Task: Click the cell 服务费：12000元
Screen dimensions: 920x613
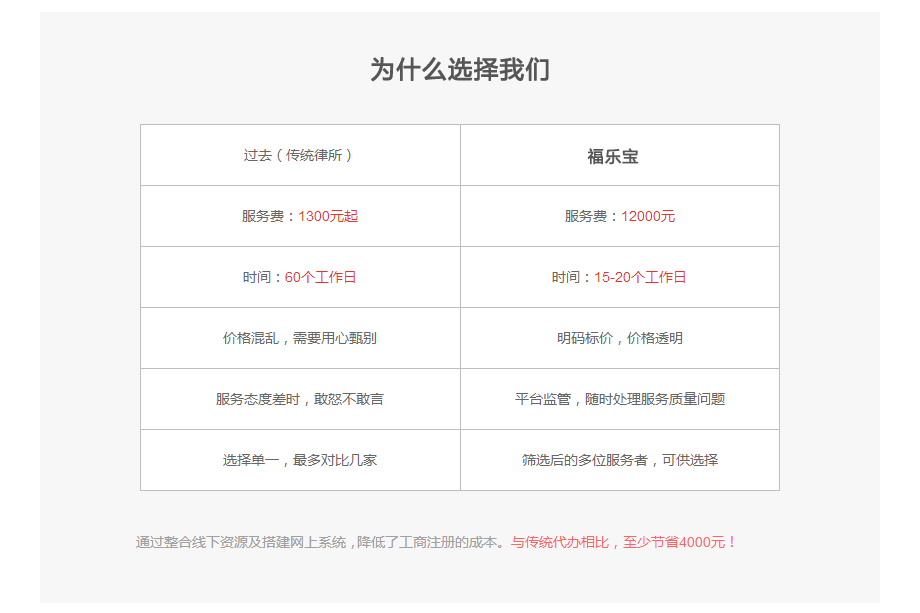Action: pos(620,216)
